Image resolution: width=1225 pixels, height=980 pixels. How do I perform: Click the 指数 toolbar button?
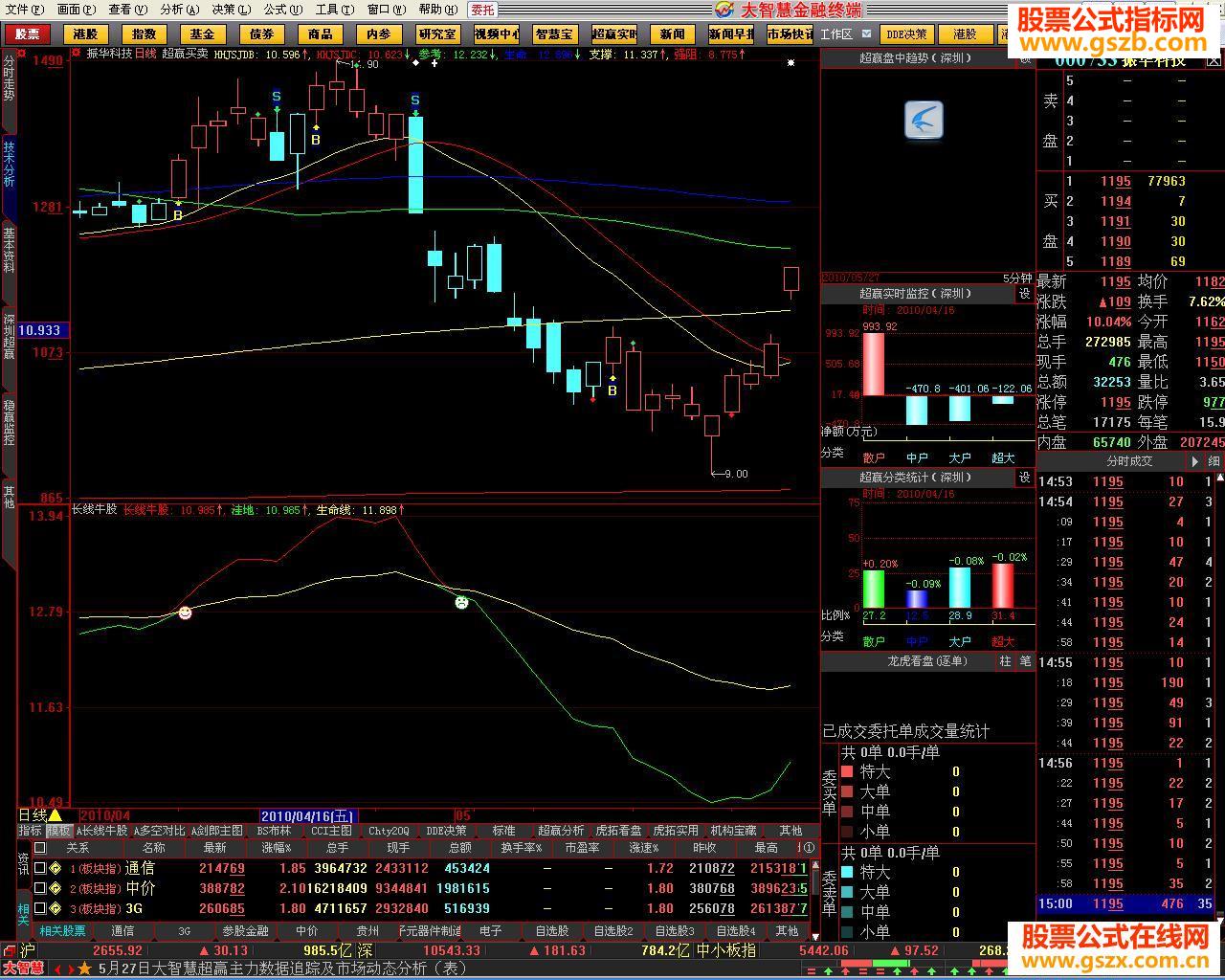(145, 33)
